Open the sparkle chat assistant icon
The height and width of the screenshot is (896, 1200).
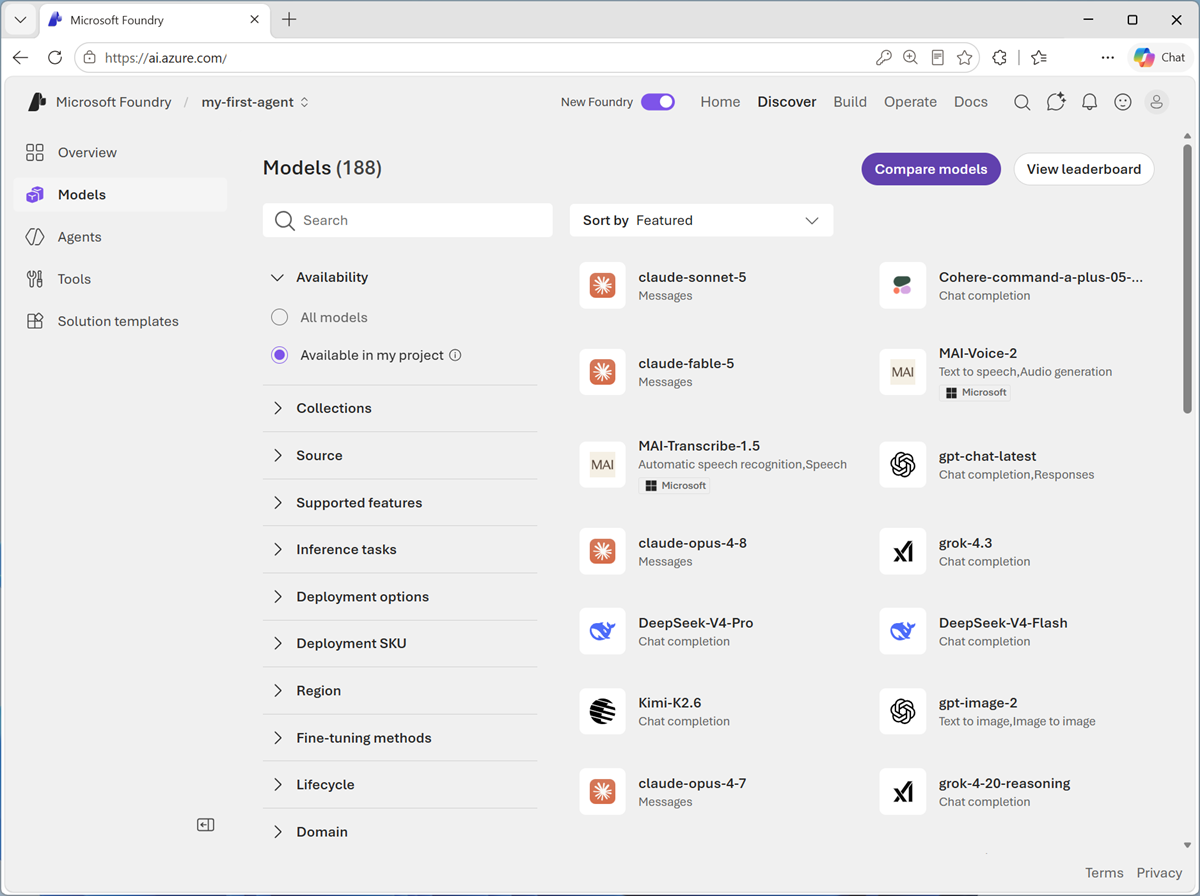1056,102
